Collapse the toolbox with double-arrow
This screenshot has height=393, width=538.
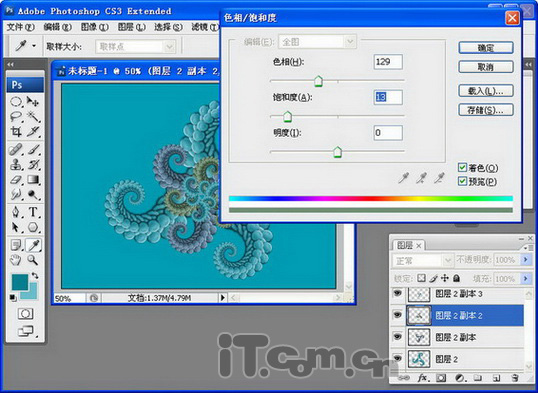(x=10, y=64)
